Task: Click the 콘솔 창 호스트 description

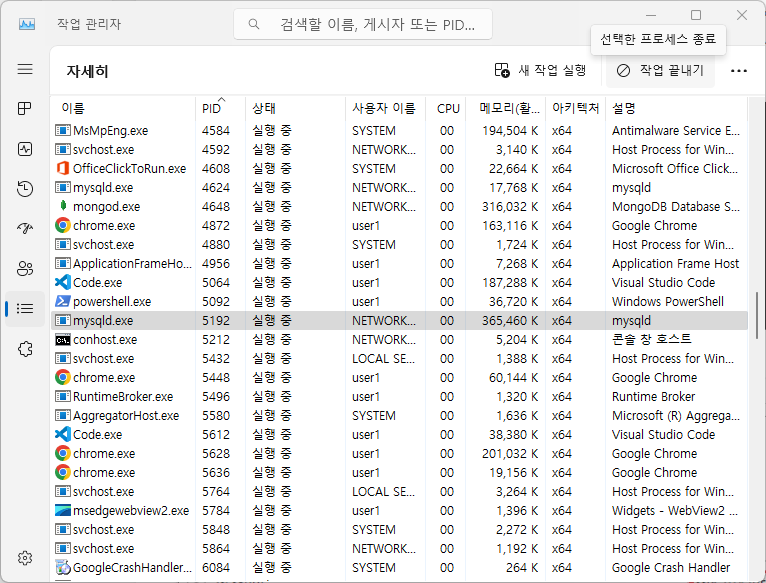Action: tap(652, 339)
